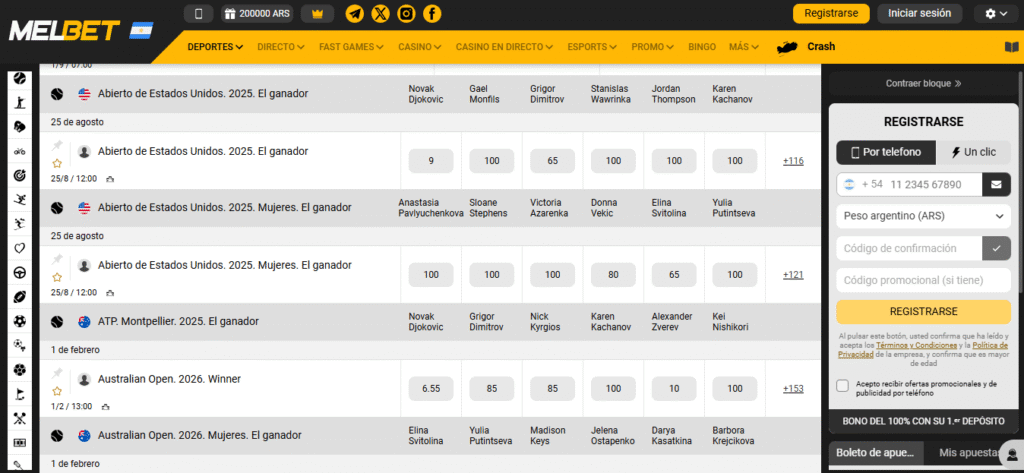Expand the FAST GAMES menu
The width and height of the screenshot is (1024, 473).
pos(351,47)
